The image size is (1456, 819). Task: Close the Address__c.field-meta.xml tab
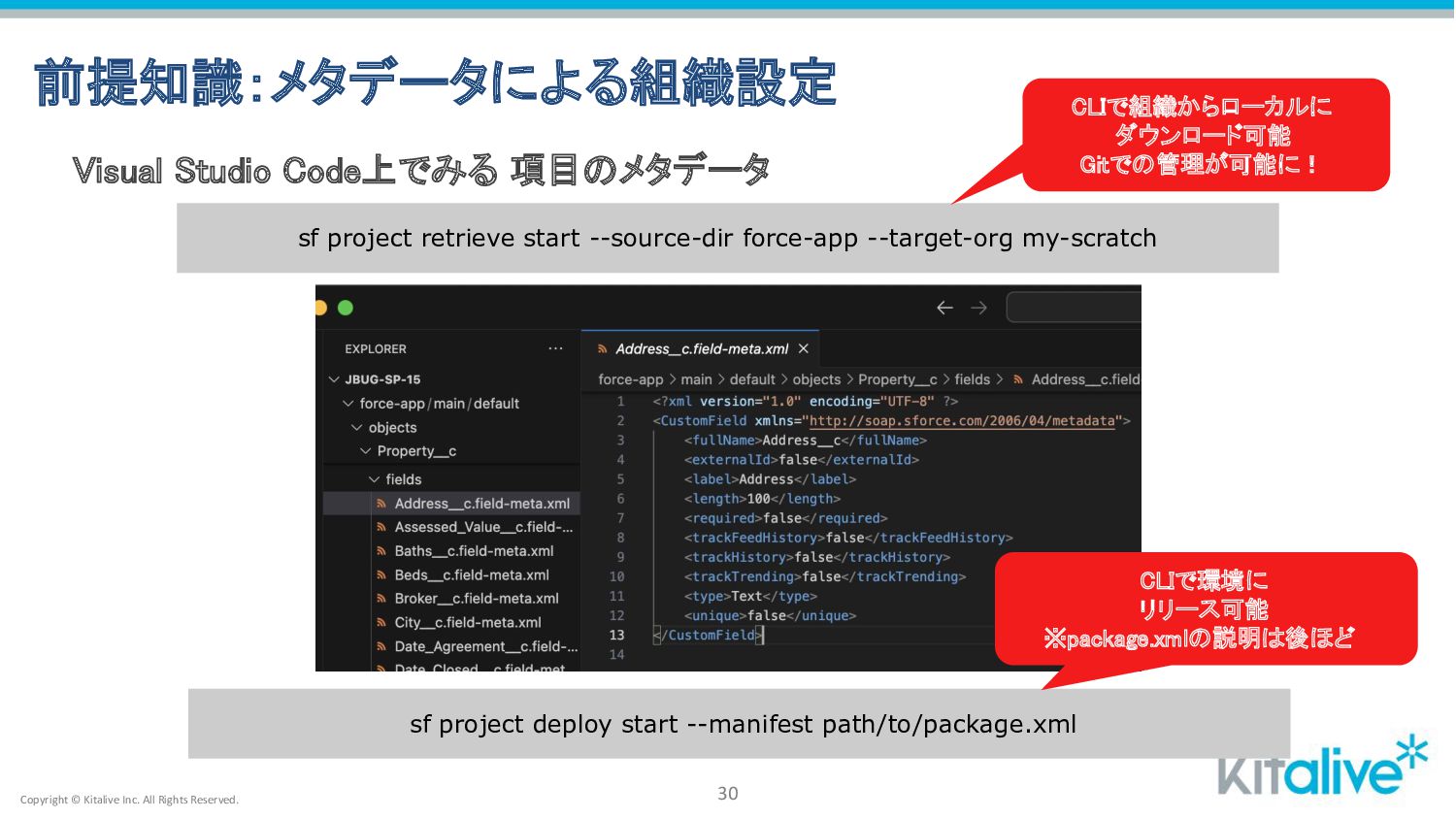tap(803, 348)
